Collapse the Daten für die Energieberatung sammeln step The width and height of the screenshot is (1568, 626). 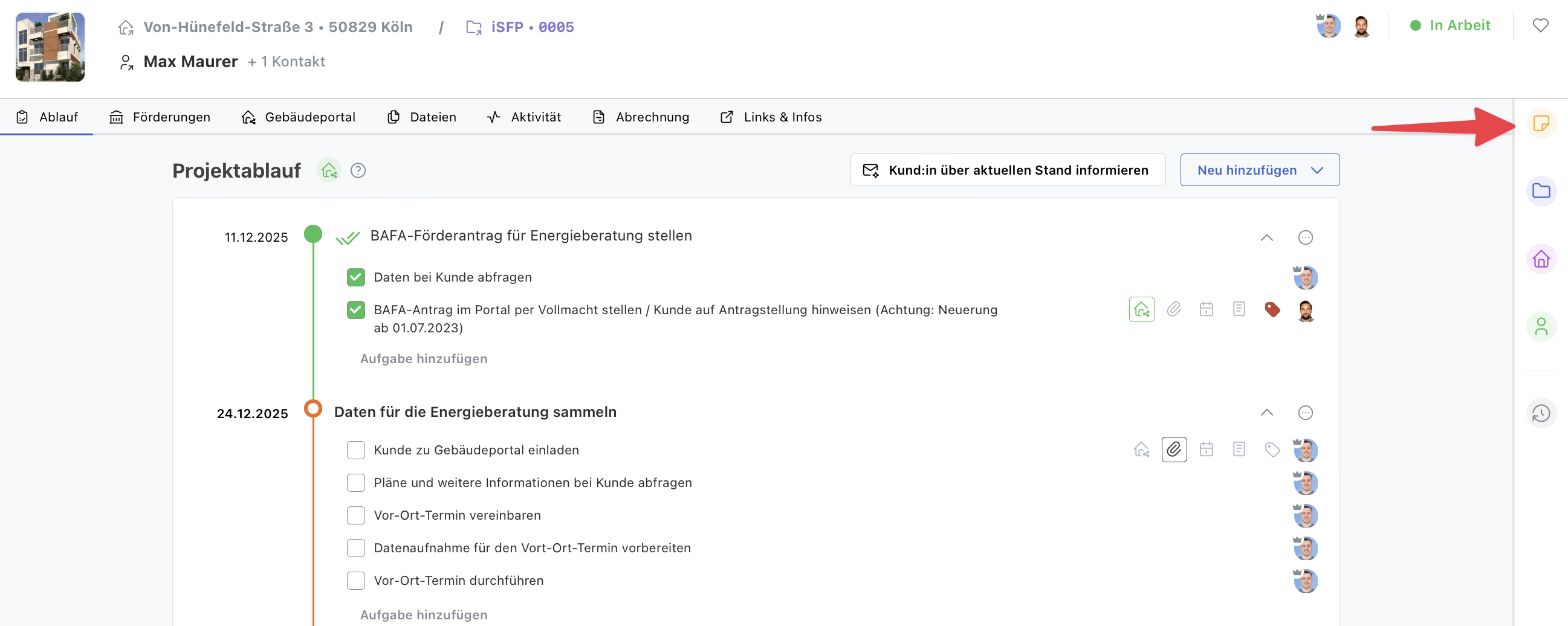(1266, 413)
